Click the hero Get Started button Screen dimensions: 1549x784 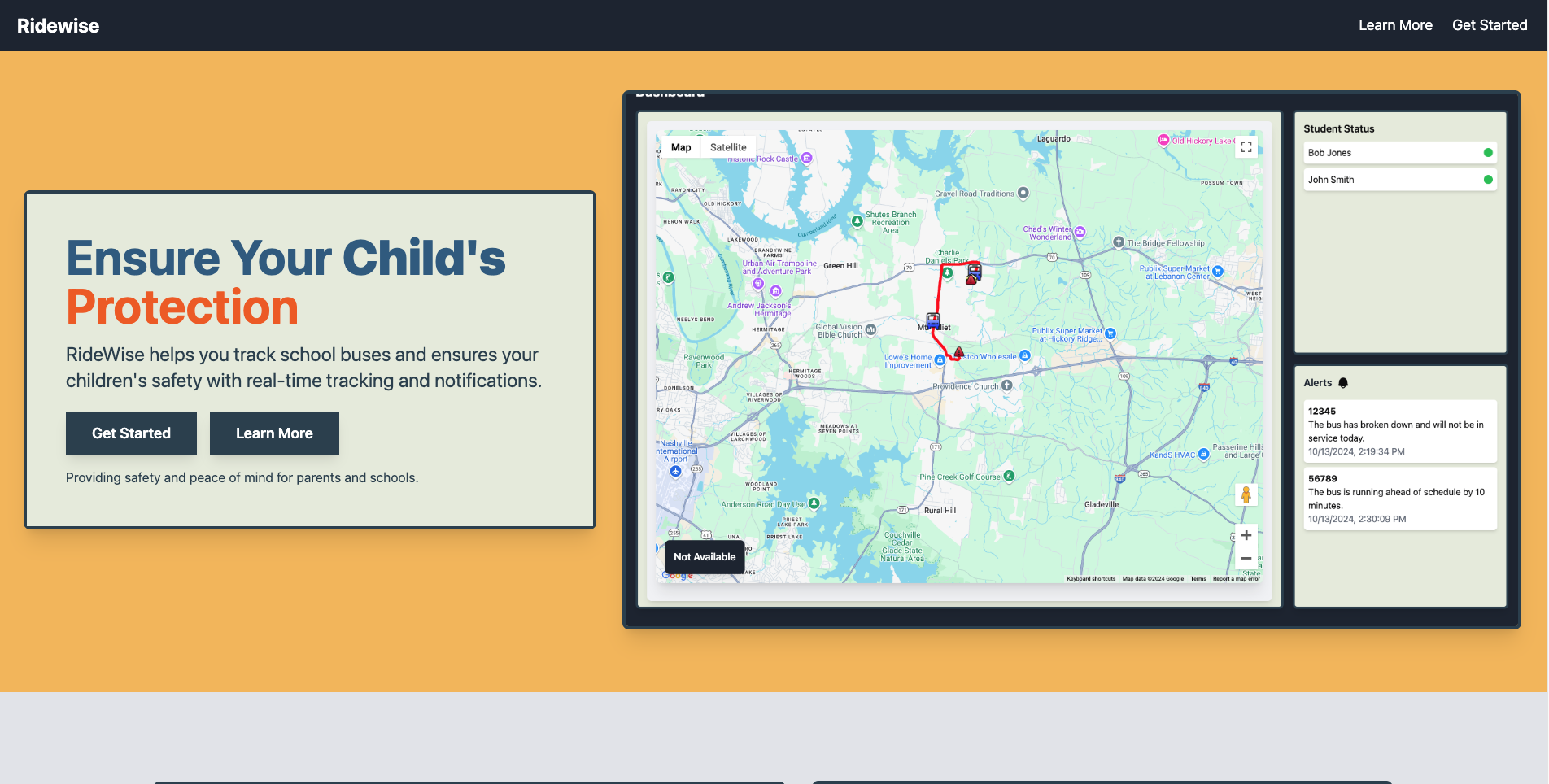pos(131,433)
